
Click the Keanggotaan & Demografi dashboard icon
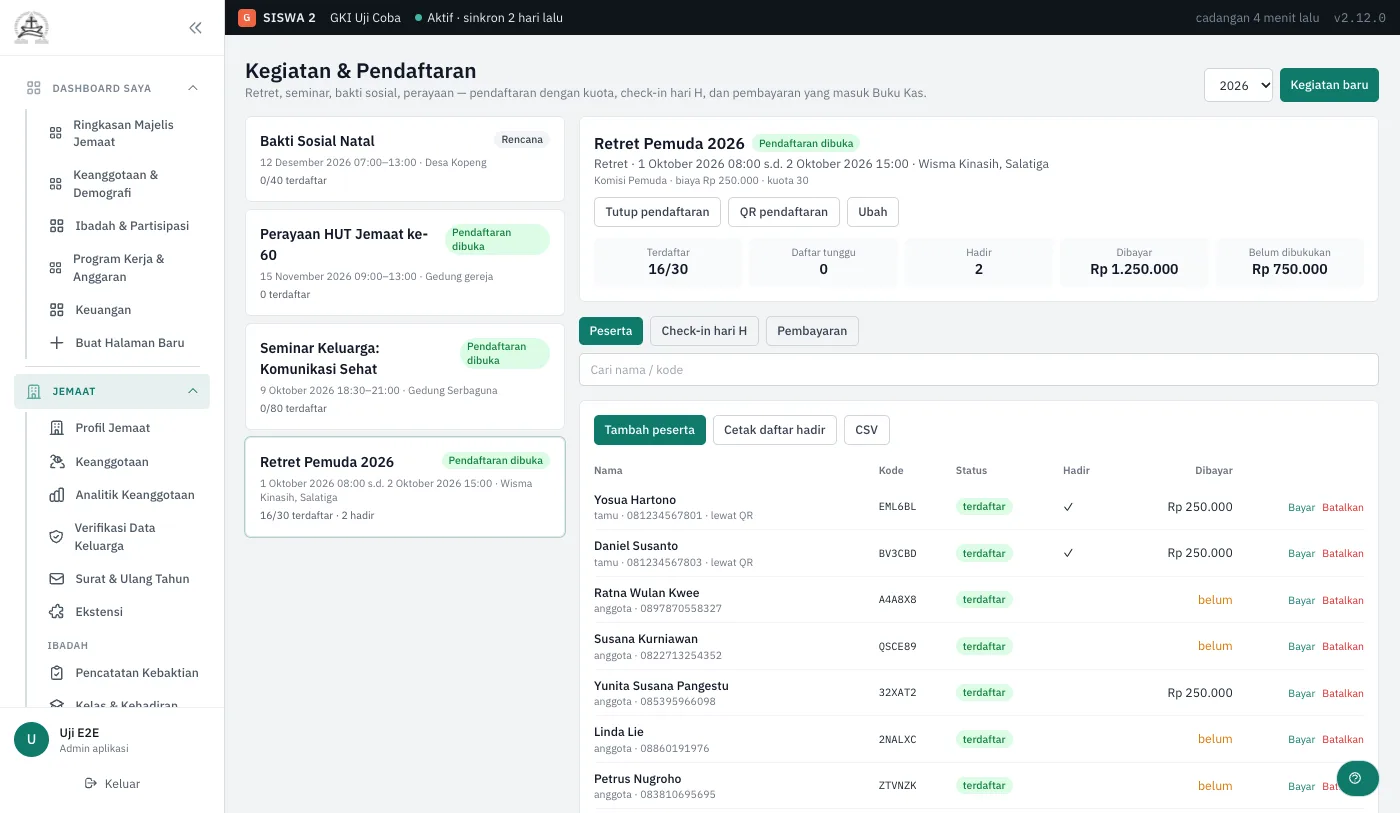tap(56, 183)
